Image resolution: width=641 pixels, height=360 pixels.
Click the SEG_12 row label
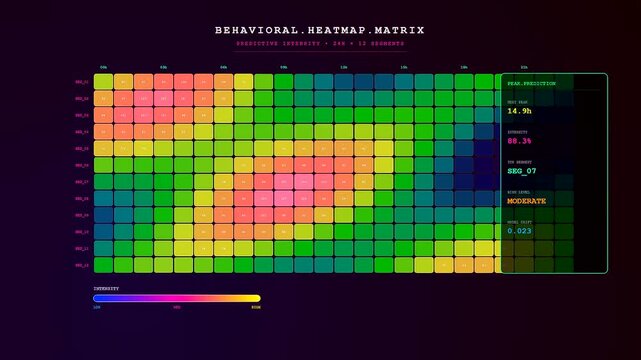coord(82,266)
